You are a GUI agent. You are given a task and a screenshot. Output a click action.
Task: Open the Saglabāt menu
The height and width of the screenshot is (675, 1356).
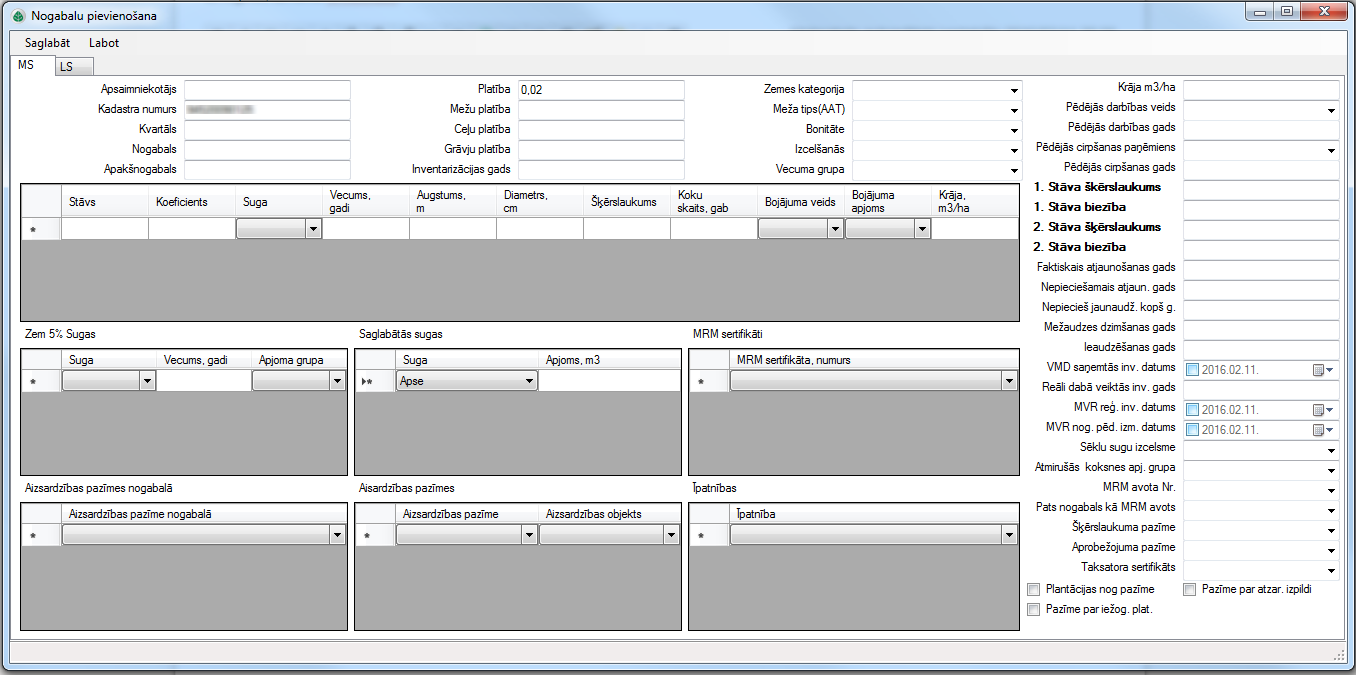pyautogui.click(x=47, y=43)
